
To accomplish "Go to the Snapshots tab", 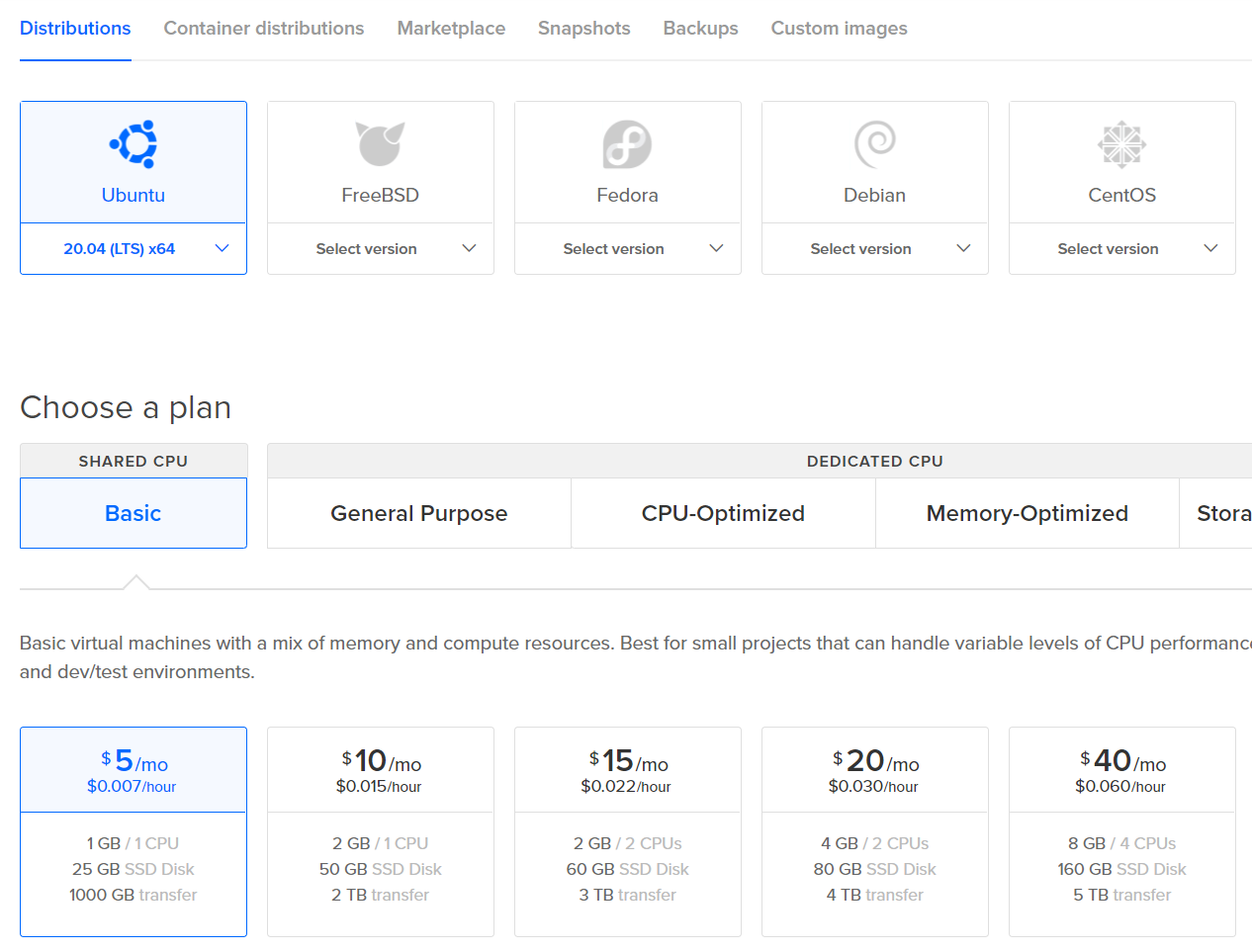I will [x=583, y=29].
